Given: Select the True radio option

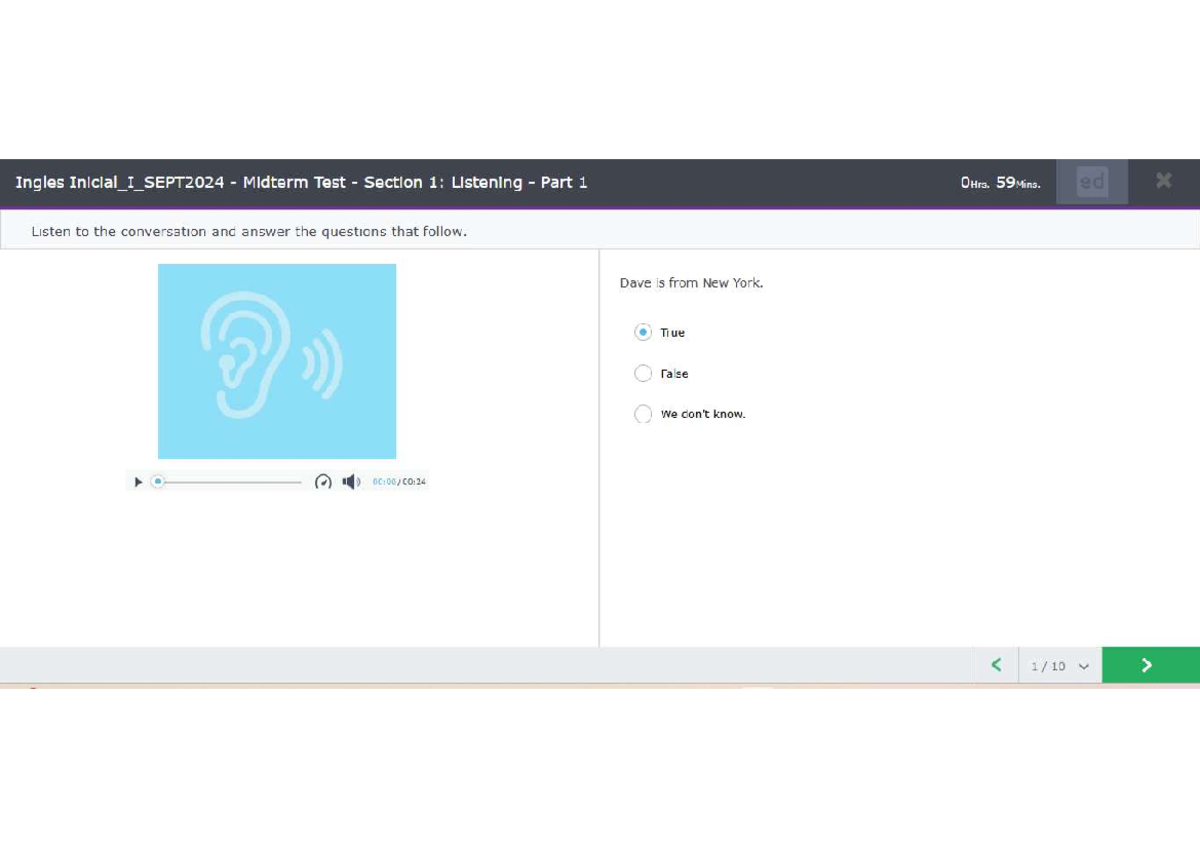Looking at the screenshot, I should (643, 332).
